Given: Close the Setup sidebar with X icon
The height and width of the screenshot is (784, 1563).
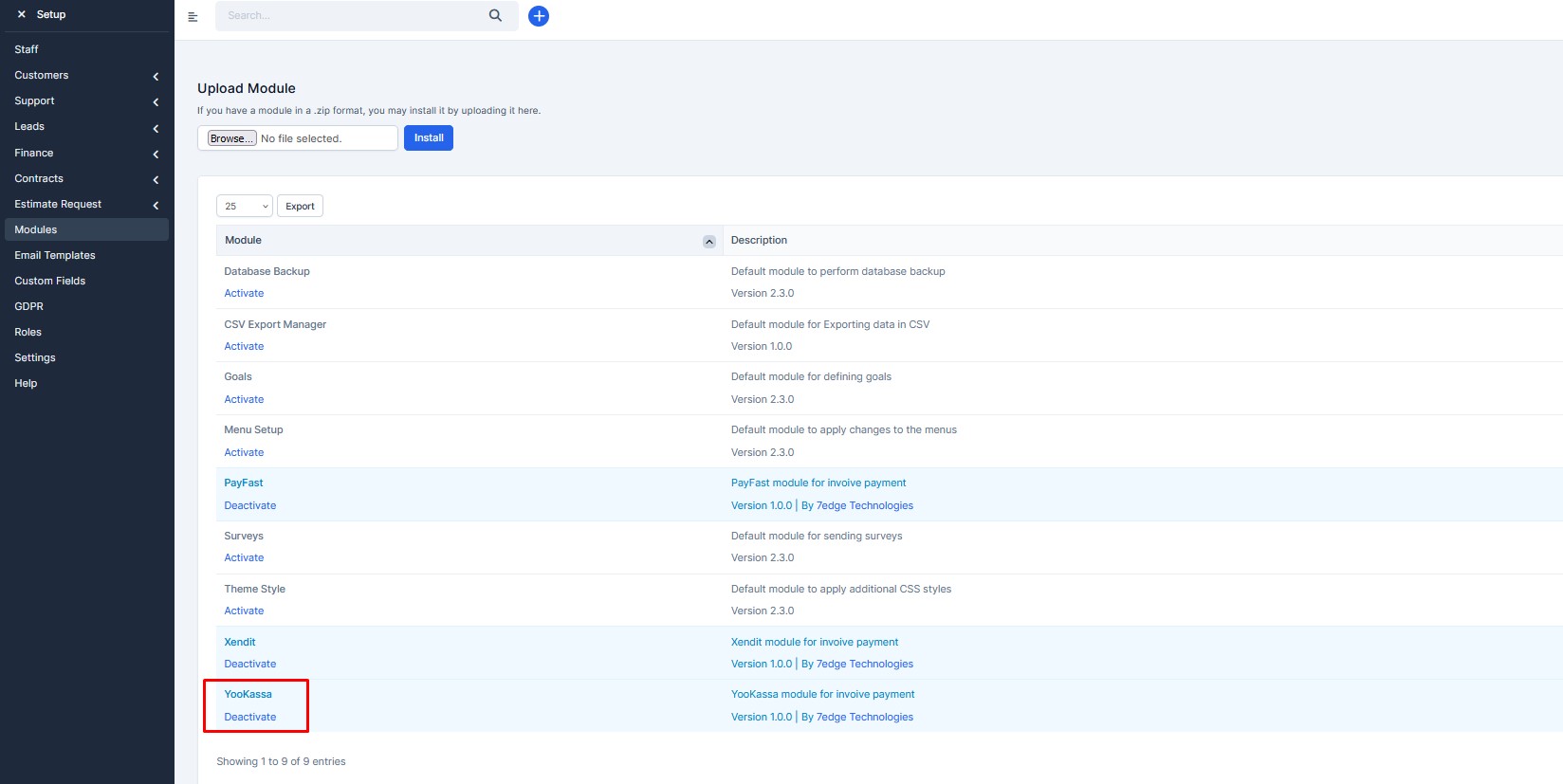Looking at the screenshot, I should pyautogui.click(x=21, y=14).
